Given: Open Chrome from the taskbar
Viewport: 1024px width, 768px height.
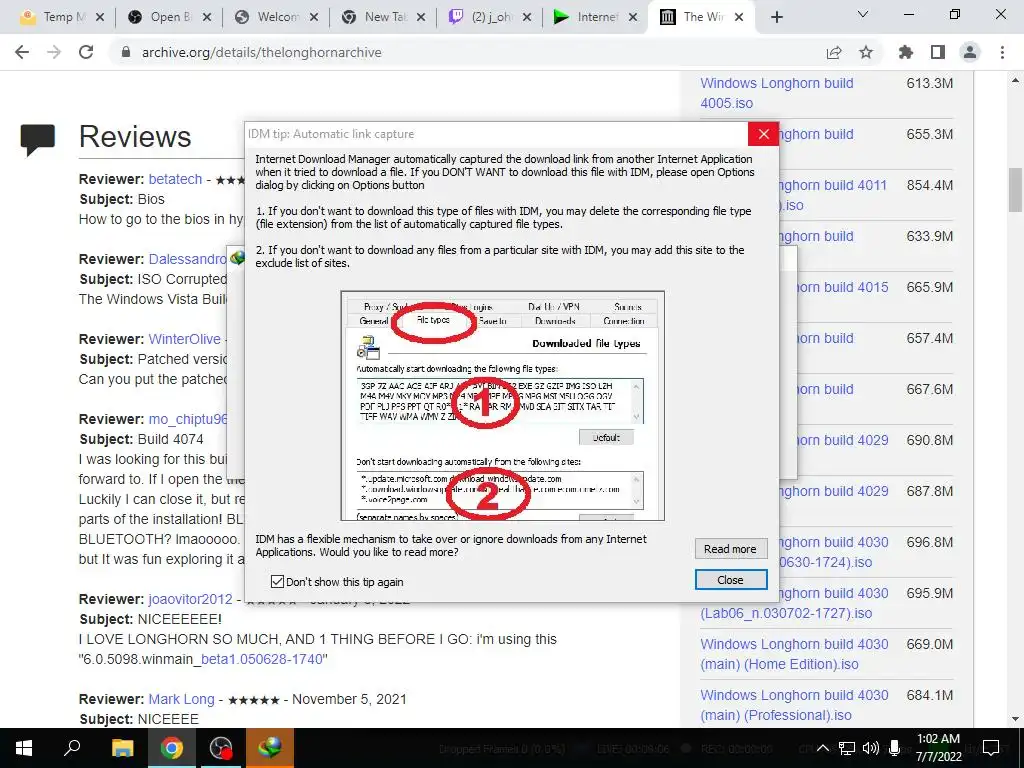Looking at the screenshot, I should click(x=171, y=748).
